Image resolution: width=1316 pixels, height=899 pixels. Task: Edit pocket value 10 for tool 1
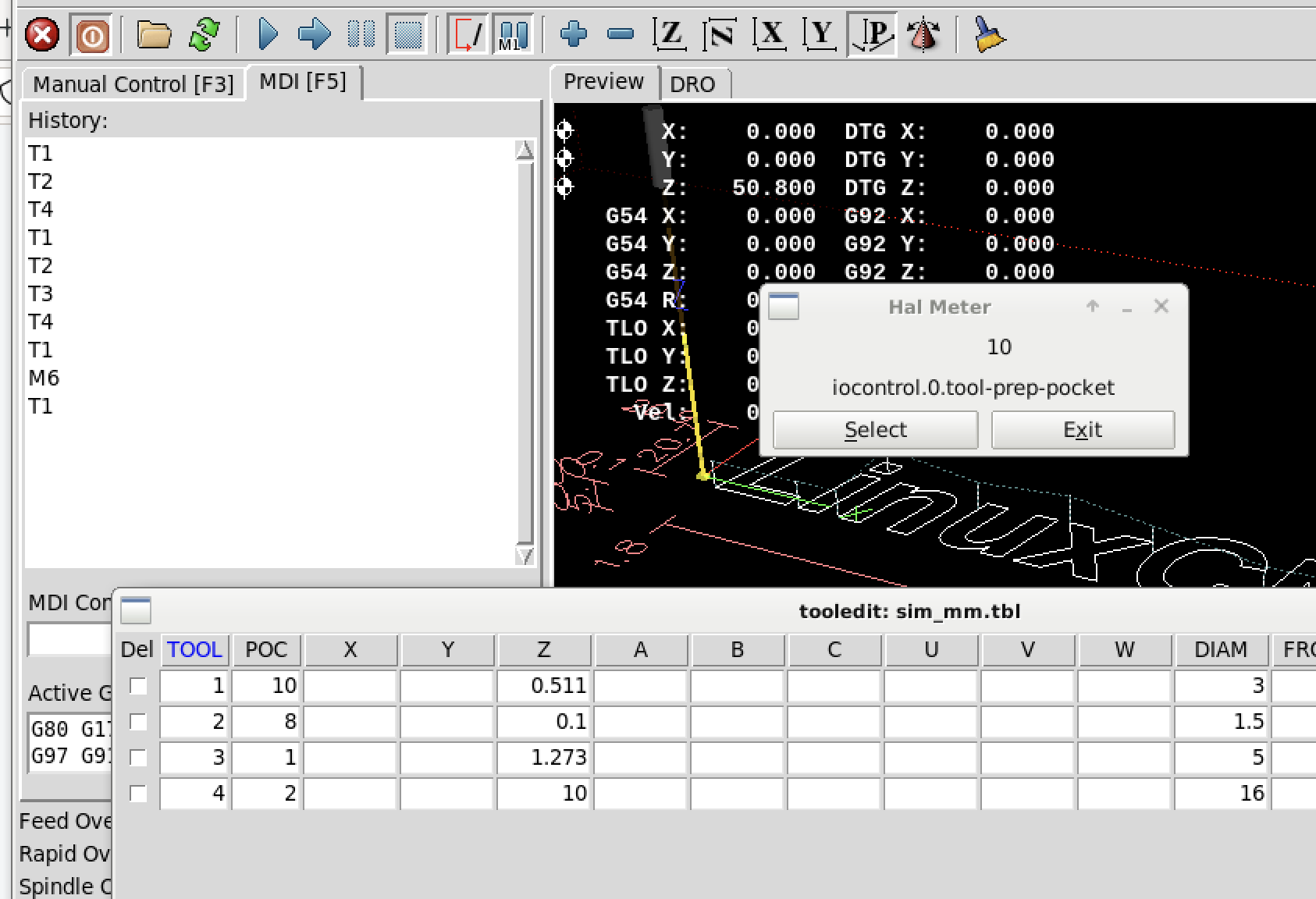point(266,686)
